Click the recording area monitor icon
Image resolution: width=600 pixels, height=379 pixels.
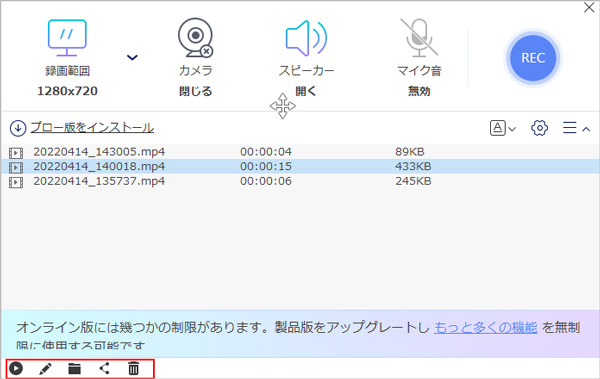click(67, 38)
